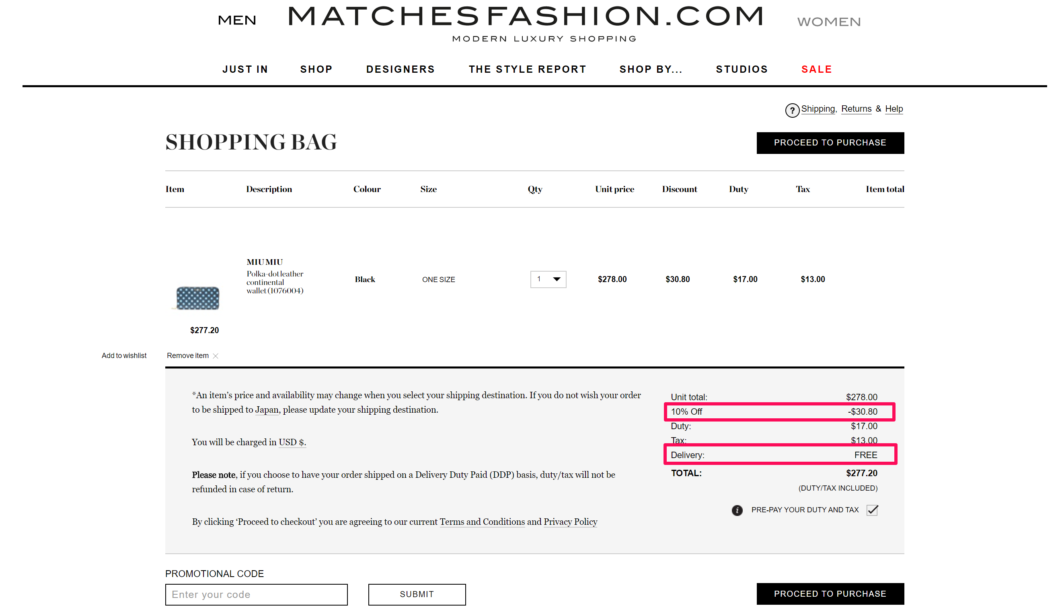Switch to the WOMEN store
Viewport: 1060px width, 614px height.
click(x=829, y=22)
